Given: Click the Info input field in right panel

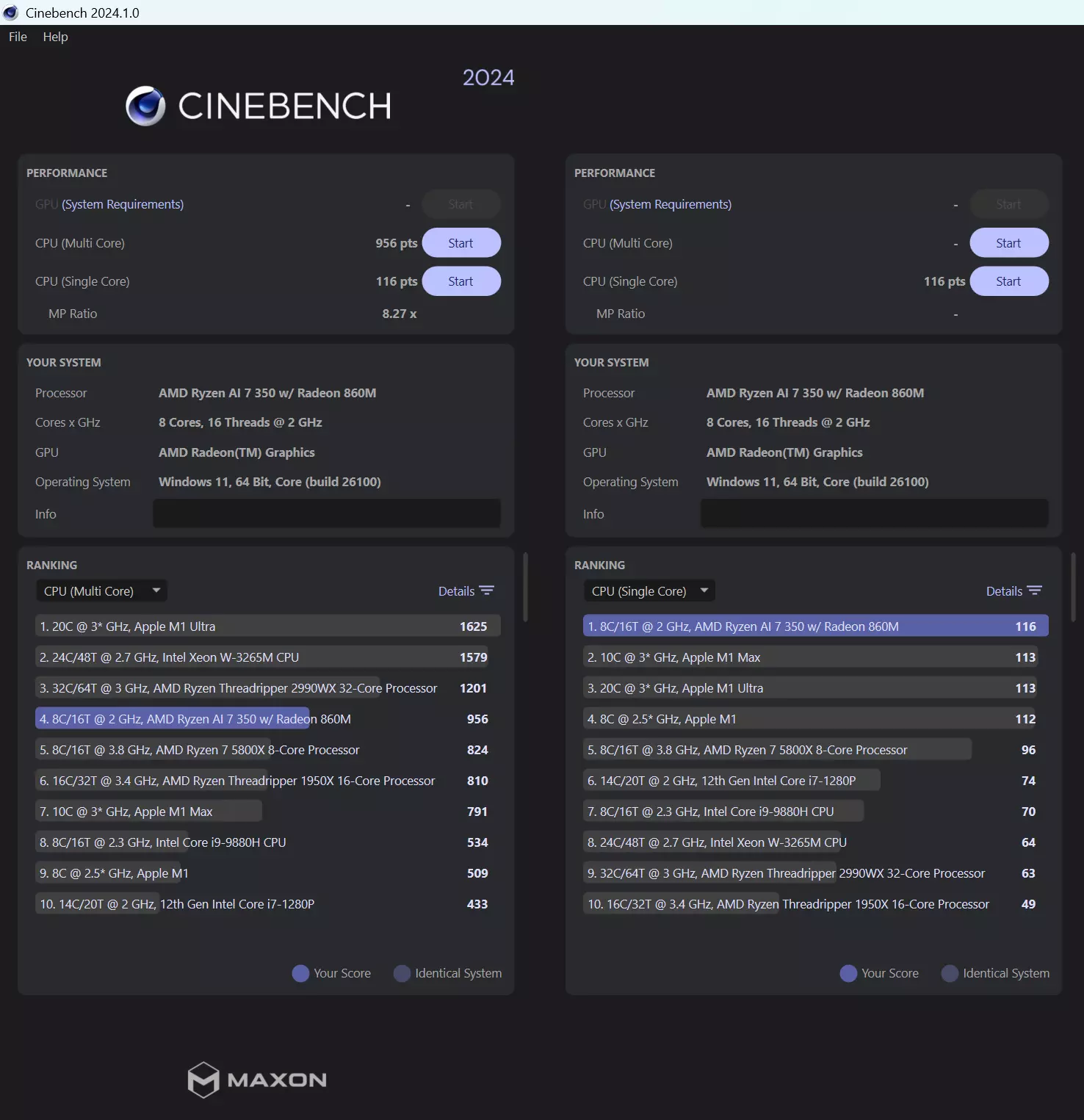Looking at the screenshot, I should click(x=875, y=513).
